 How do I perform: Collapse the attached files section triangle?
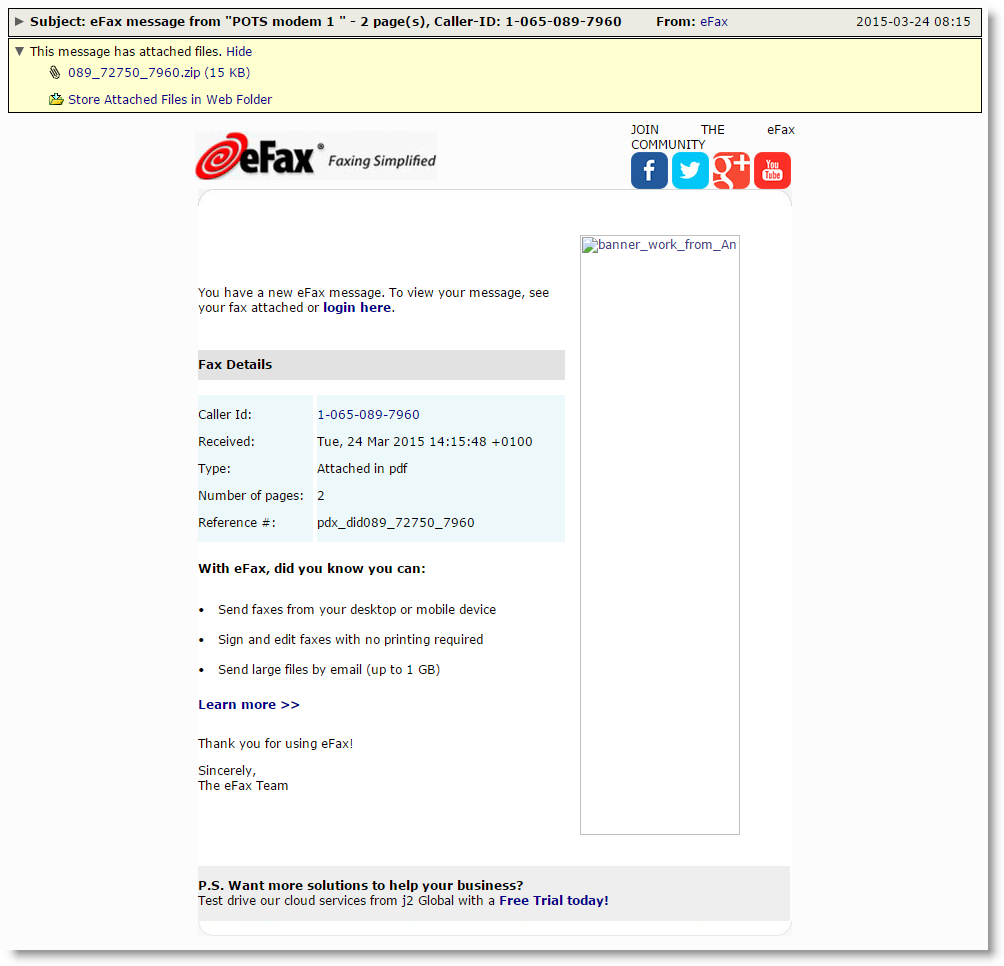(19, 51)
